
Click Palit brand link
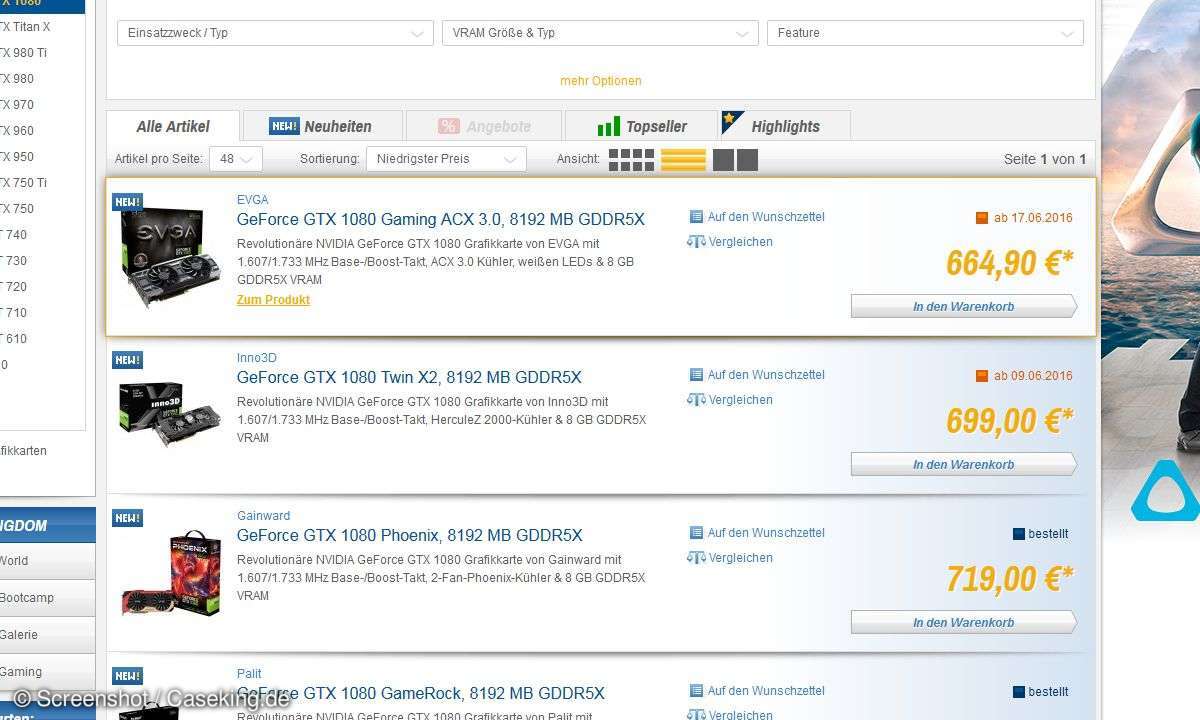coord(249,674)
